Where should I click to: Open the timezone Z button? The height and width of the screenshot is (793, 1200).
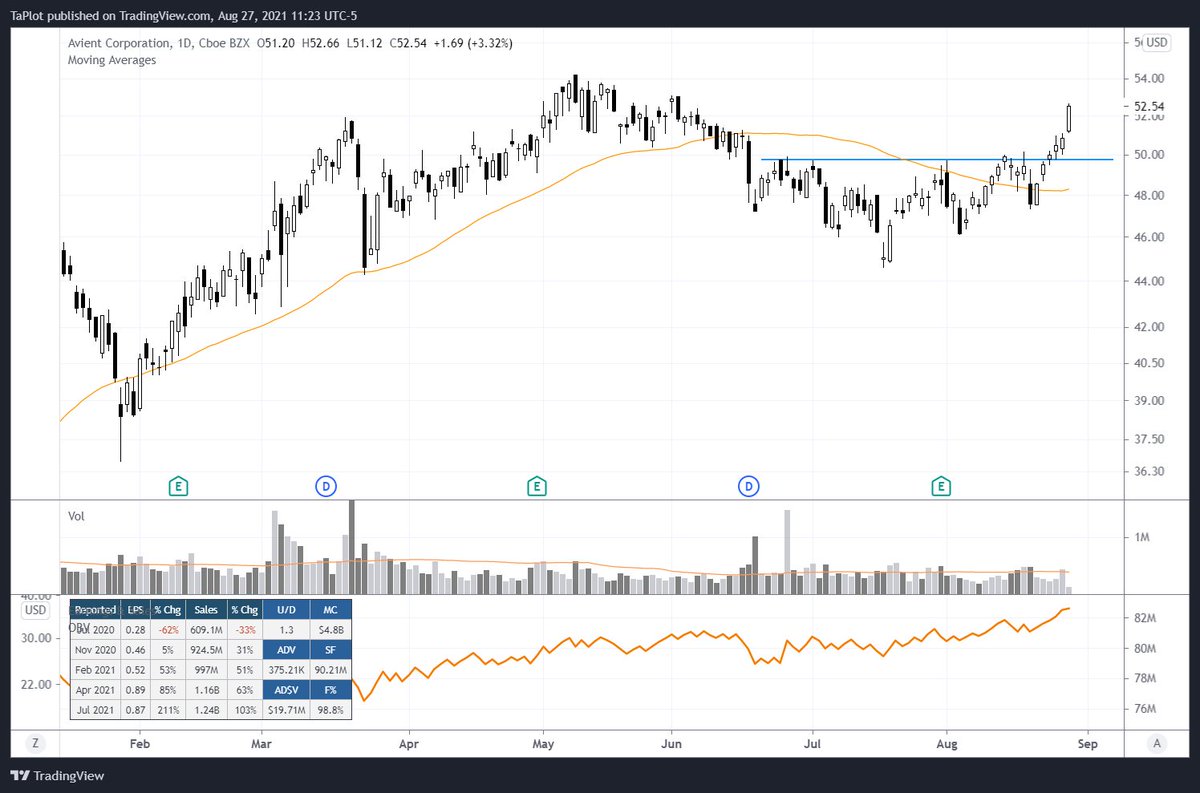[34, 743]
